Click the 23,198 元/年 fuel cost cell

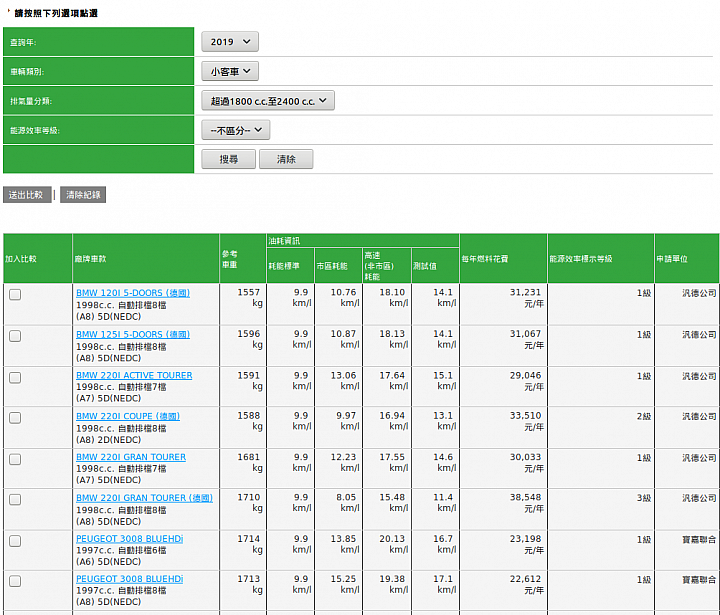503,550
